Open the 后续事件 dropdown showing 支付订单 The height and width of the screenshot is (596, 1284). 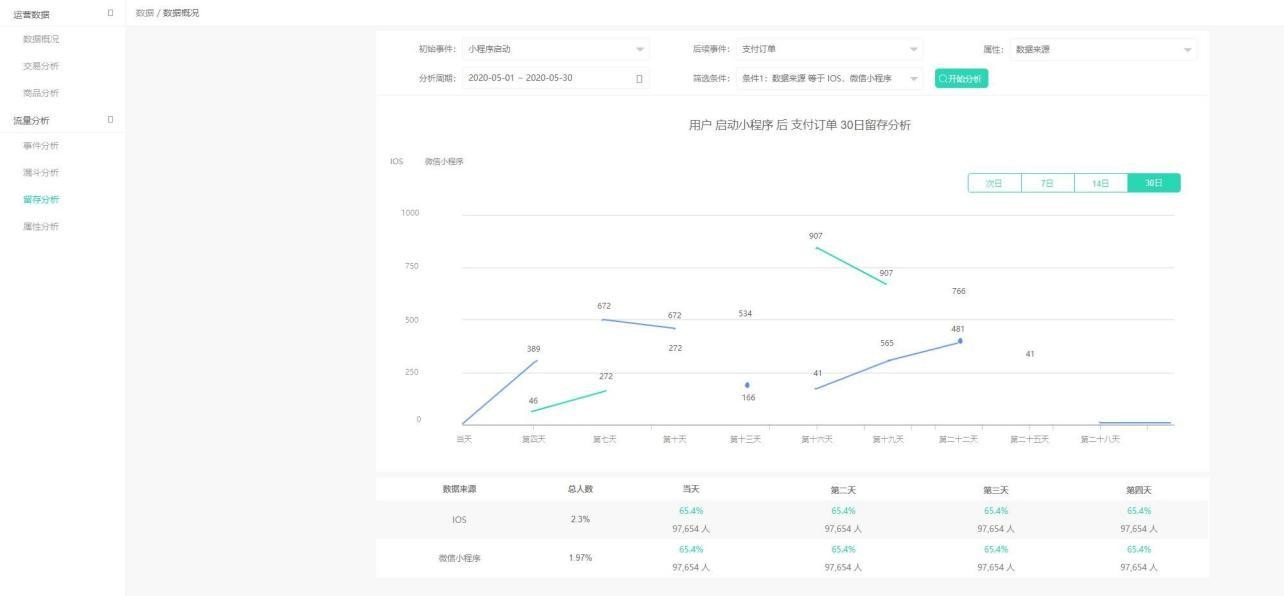pos(830,47)
